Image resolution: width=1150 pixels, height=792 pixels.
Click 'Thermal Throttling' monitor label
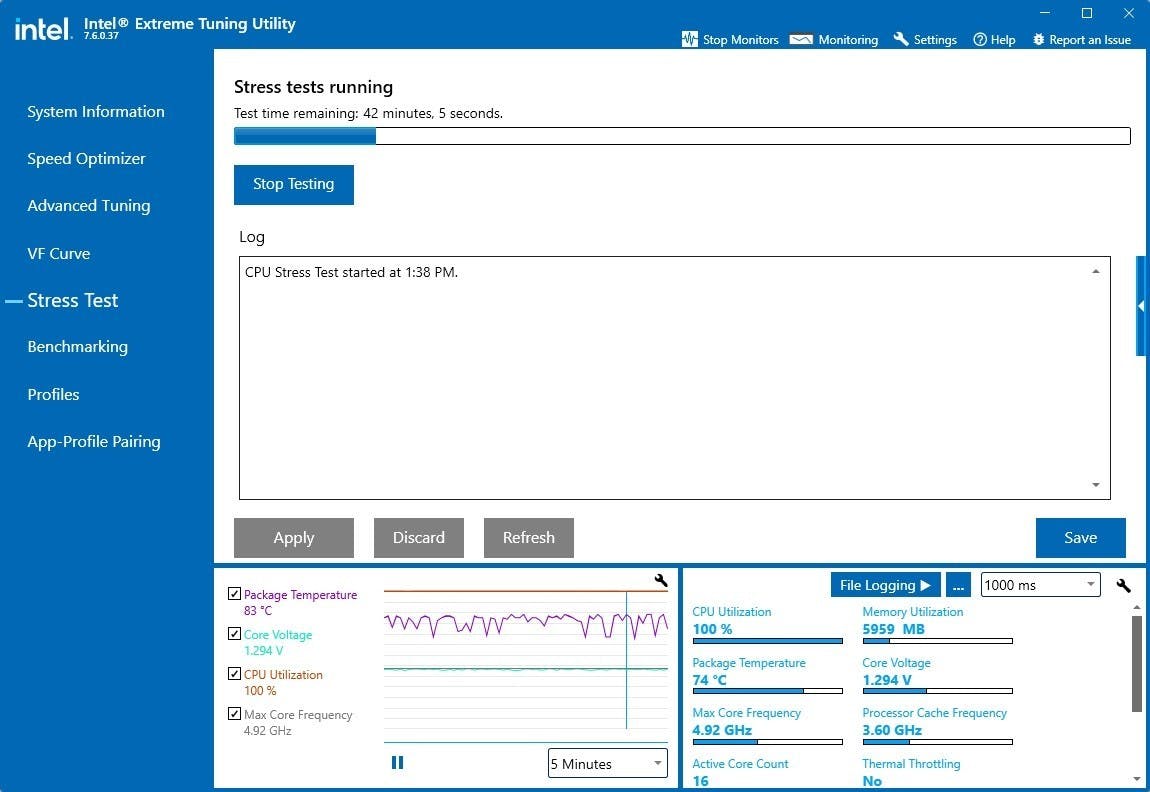point(911,763)
